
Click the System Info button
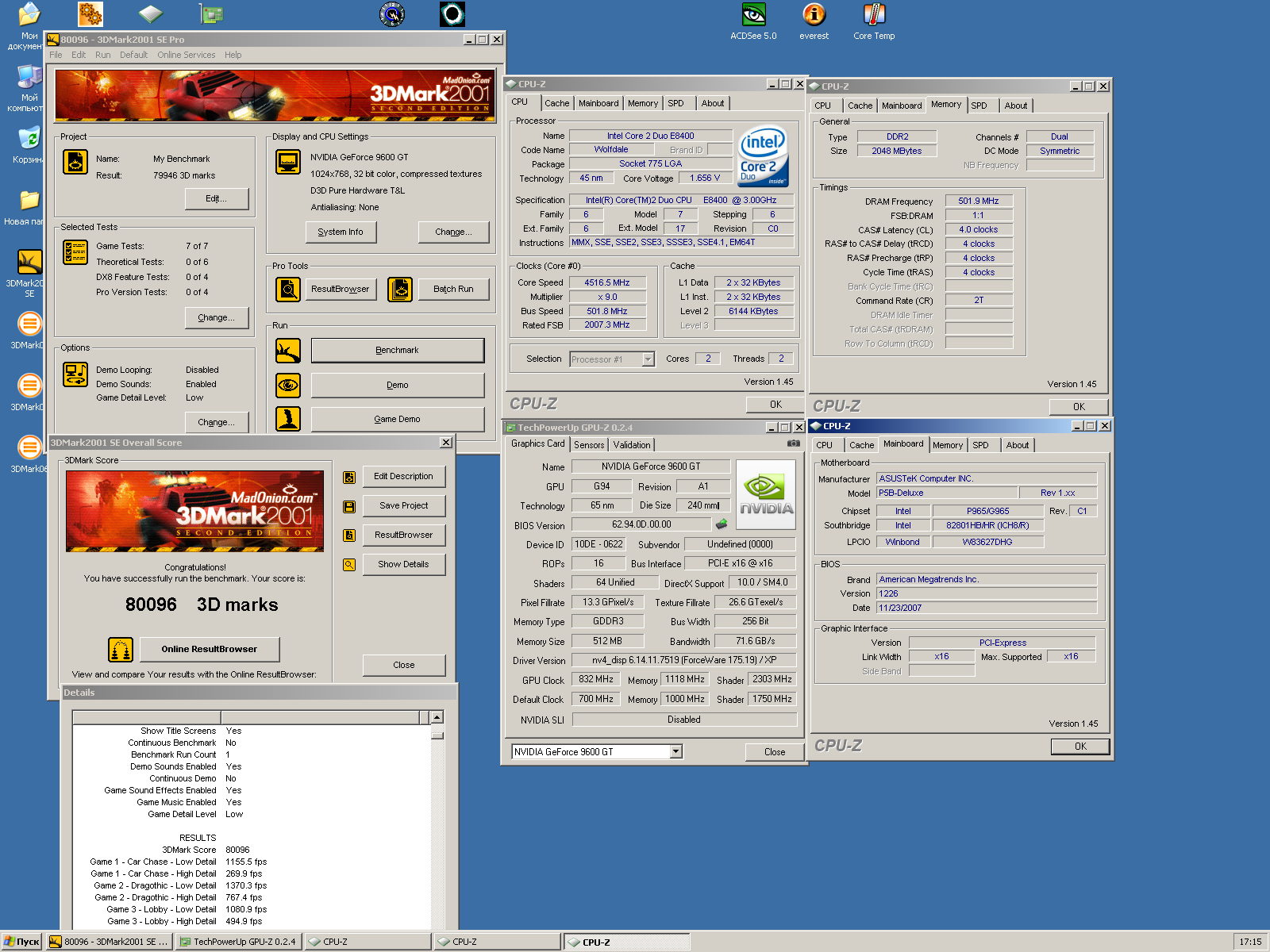pyautogui.click(x=341, y=232)
